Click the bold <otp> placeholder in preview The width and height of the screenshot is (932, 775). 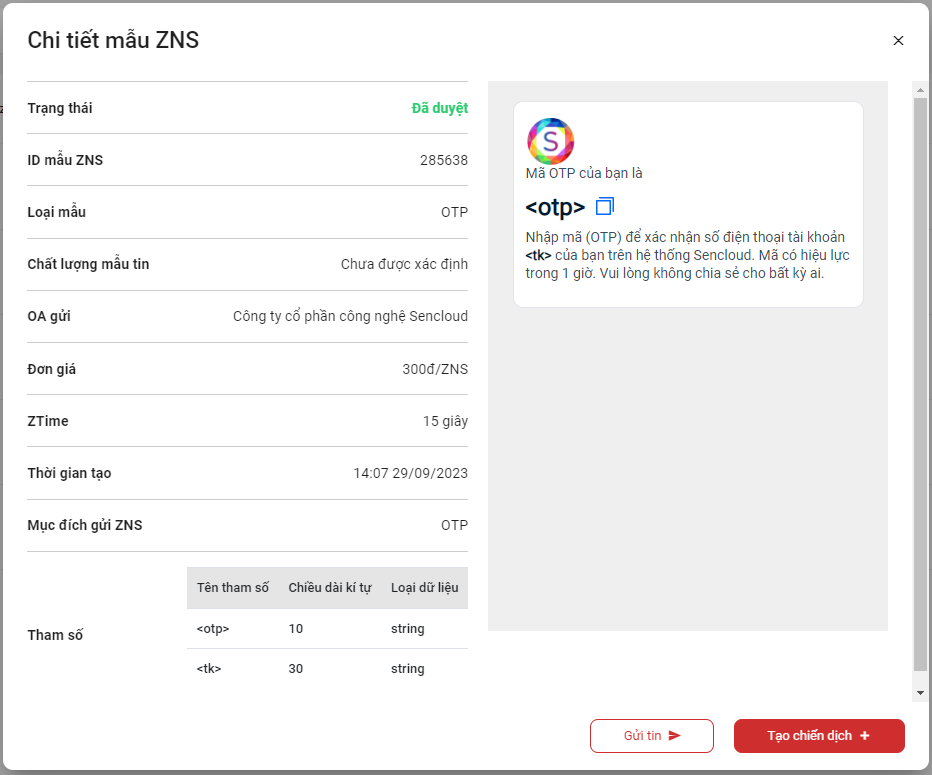pos(555,208)
